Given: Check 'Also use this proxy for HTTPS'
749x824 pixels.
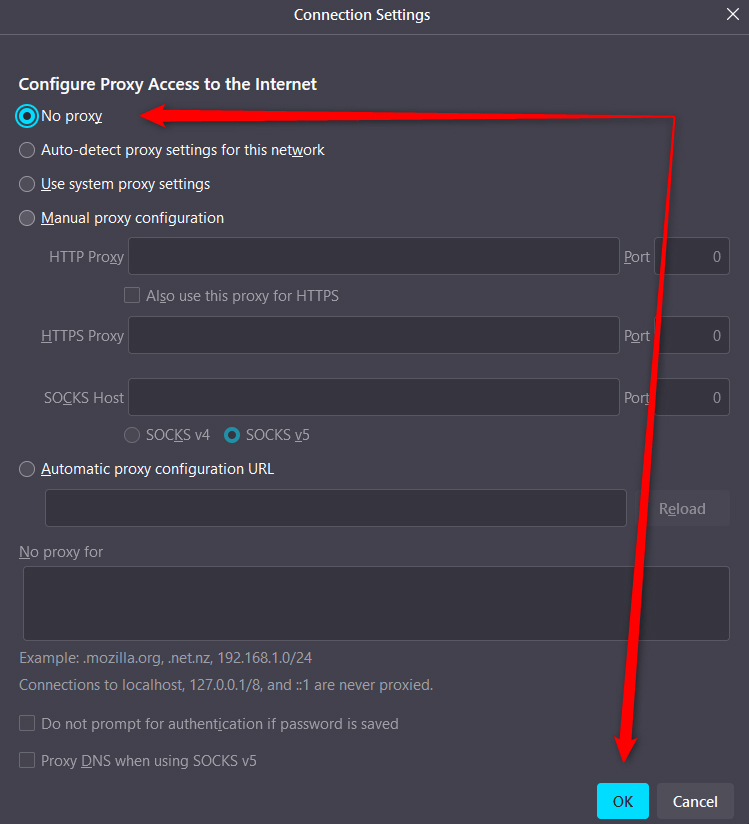Looking at the screenshot, I should (131, 295).
